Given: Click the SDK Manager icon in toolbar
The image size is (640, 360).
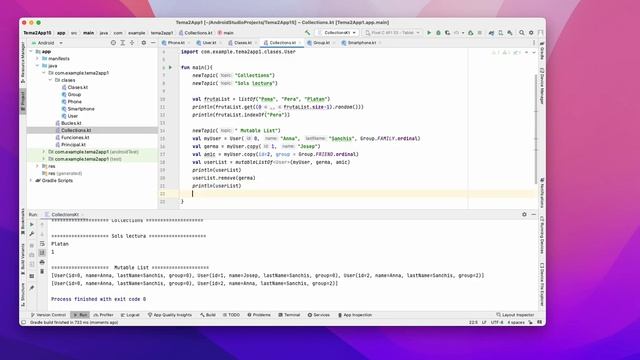Looking at the screenshot, I should [510, 33].
